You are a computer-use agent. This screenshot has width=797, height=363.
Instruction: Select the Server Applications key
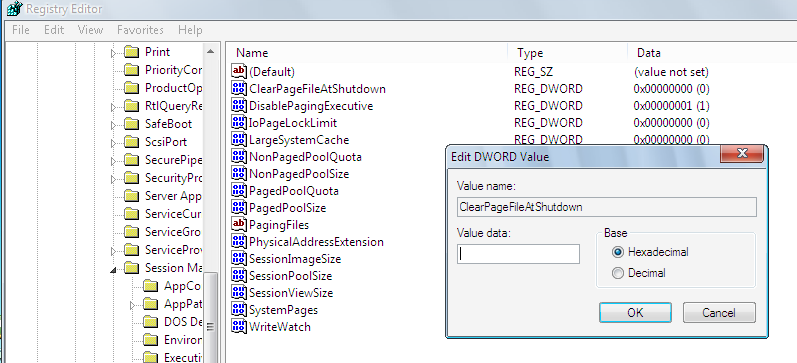[x=173, y=196]
